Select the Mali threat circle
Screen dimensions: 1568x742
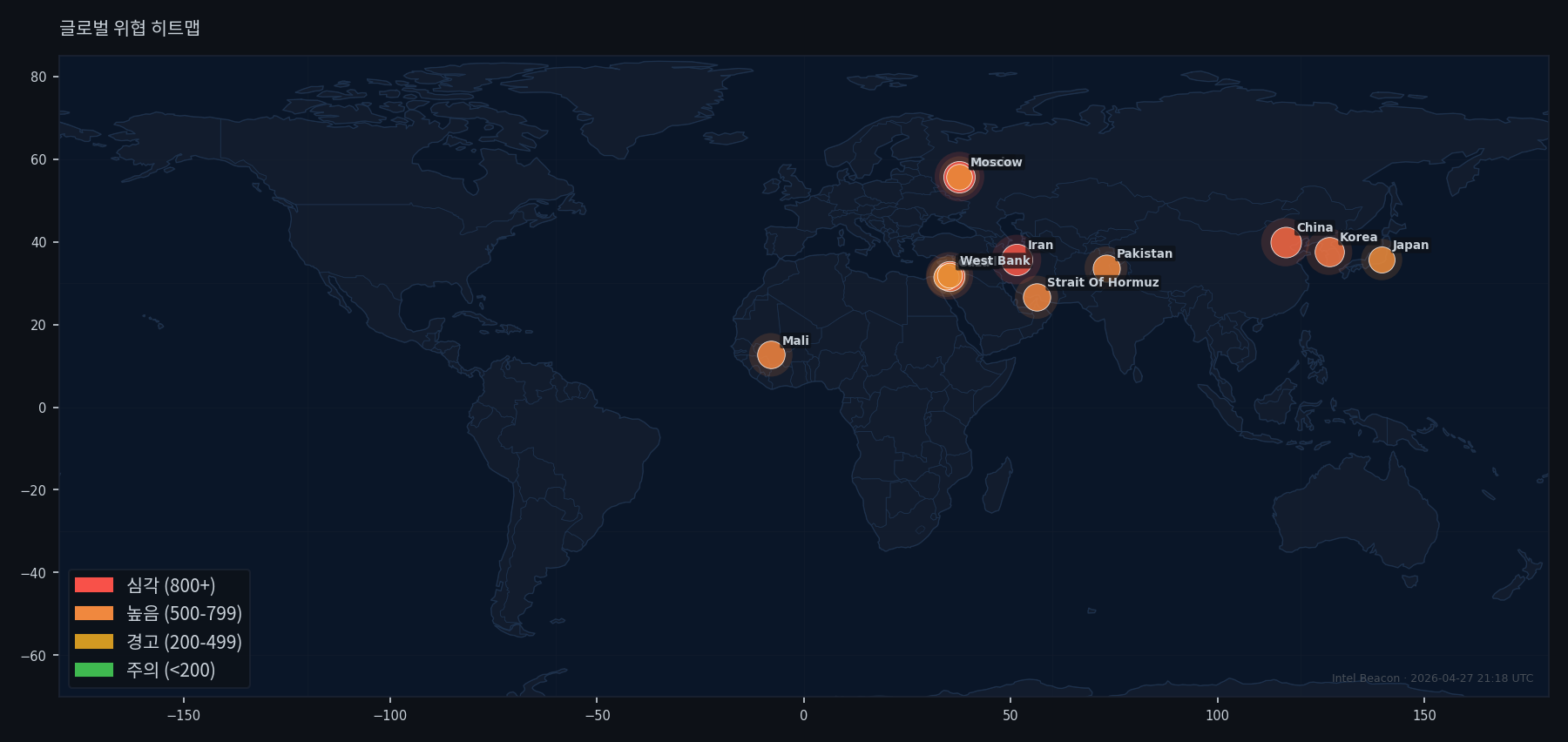[771, 354]
